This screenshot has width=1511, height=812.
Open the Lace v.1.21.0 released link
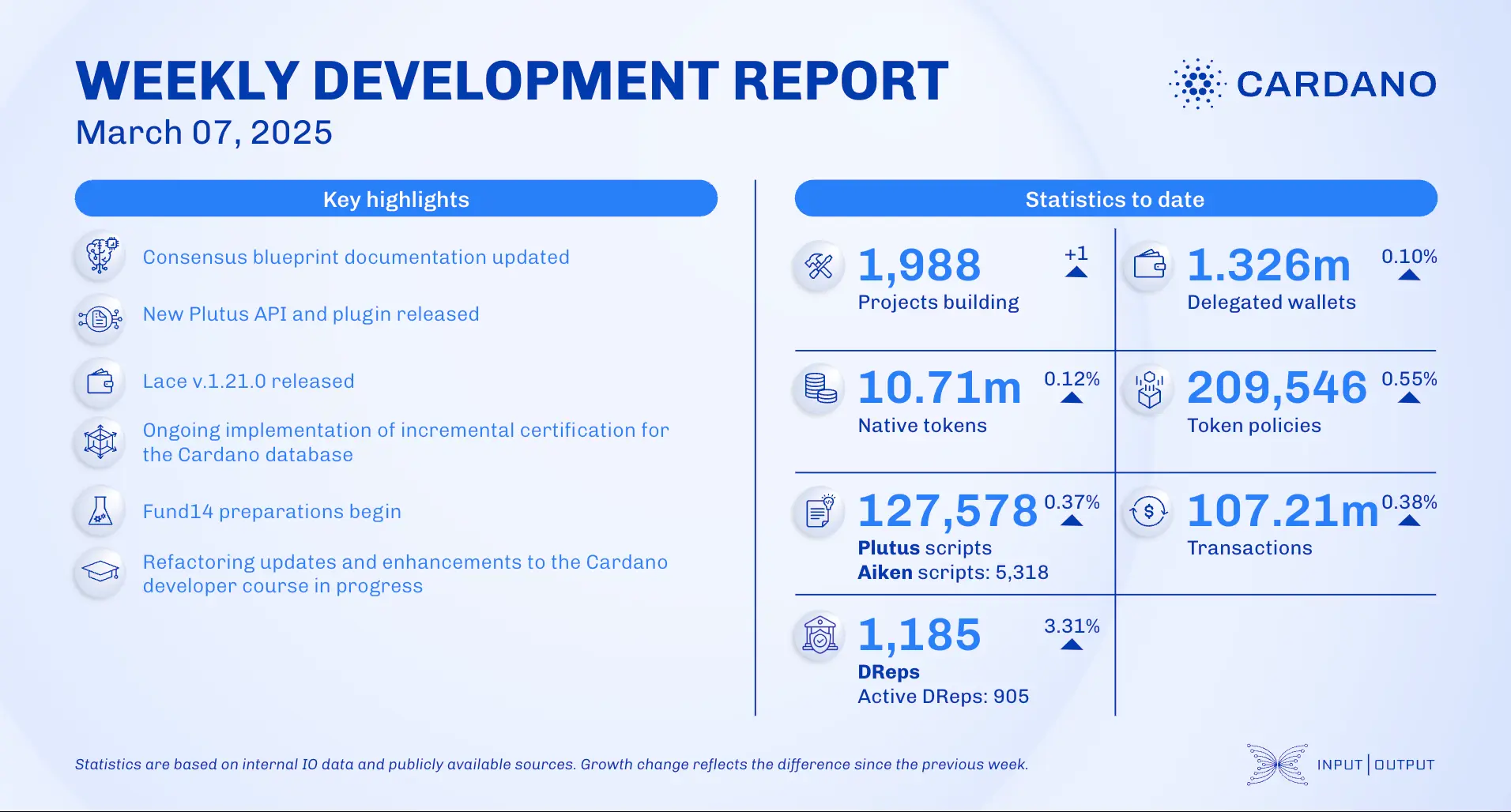(248, 382)
